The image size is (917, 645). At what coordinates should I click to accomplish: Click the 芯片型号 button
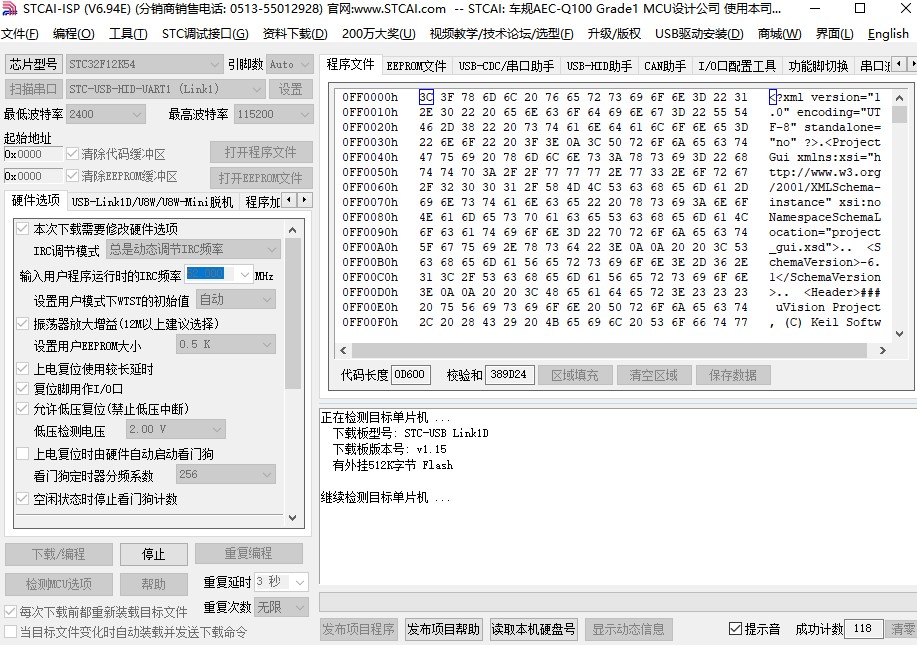tap(33, 64)
